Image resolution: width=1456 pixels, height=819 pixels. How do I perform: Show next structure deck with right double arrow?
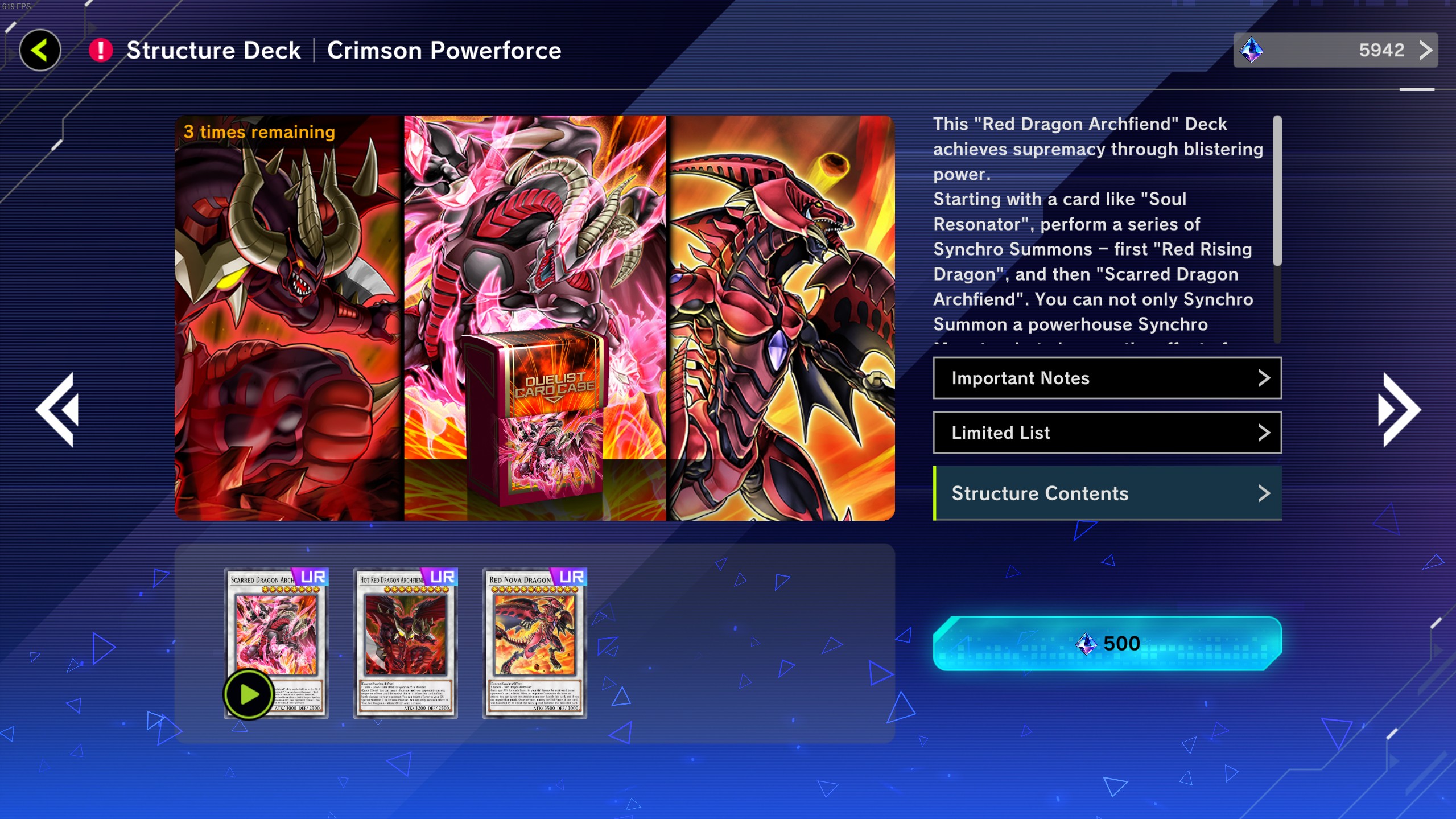click(1400, 410)
